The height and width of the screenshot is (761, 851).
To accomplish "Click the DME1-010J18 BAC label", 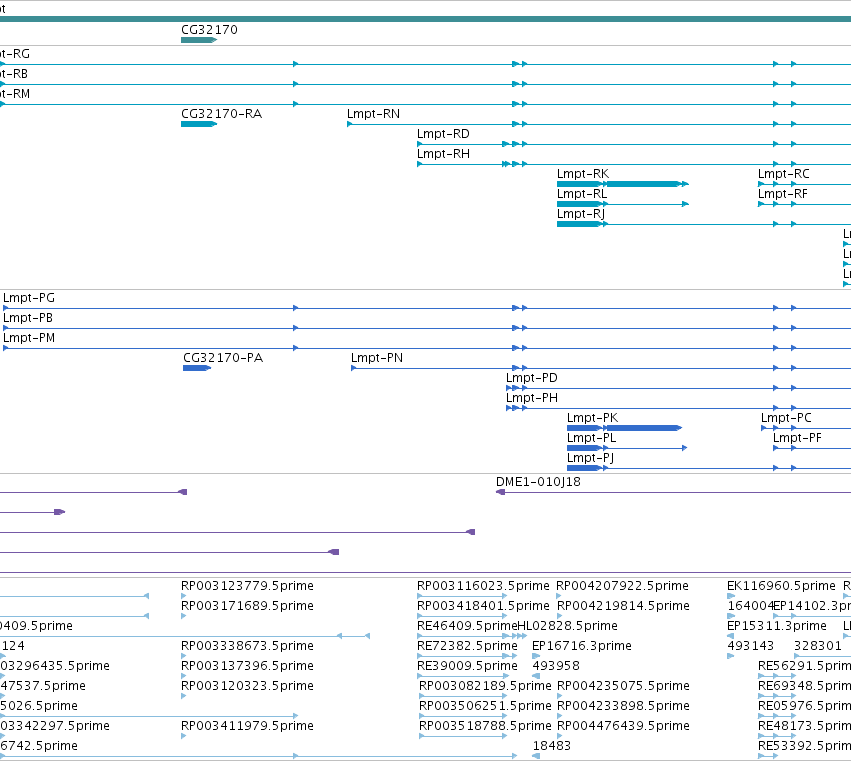I will pos(538,482).
